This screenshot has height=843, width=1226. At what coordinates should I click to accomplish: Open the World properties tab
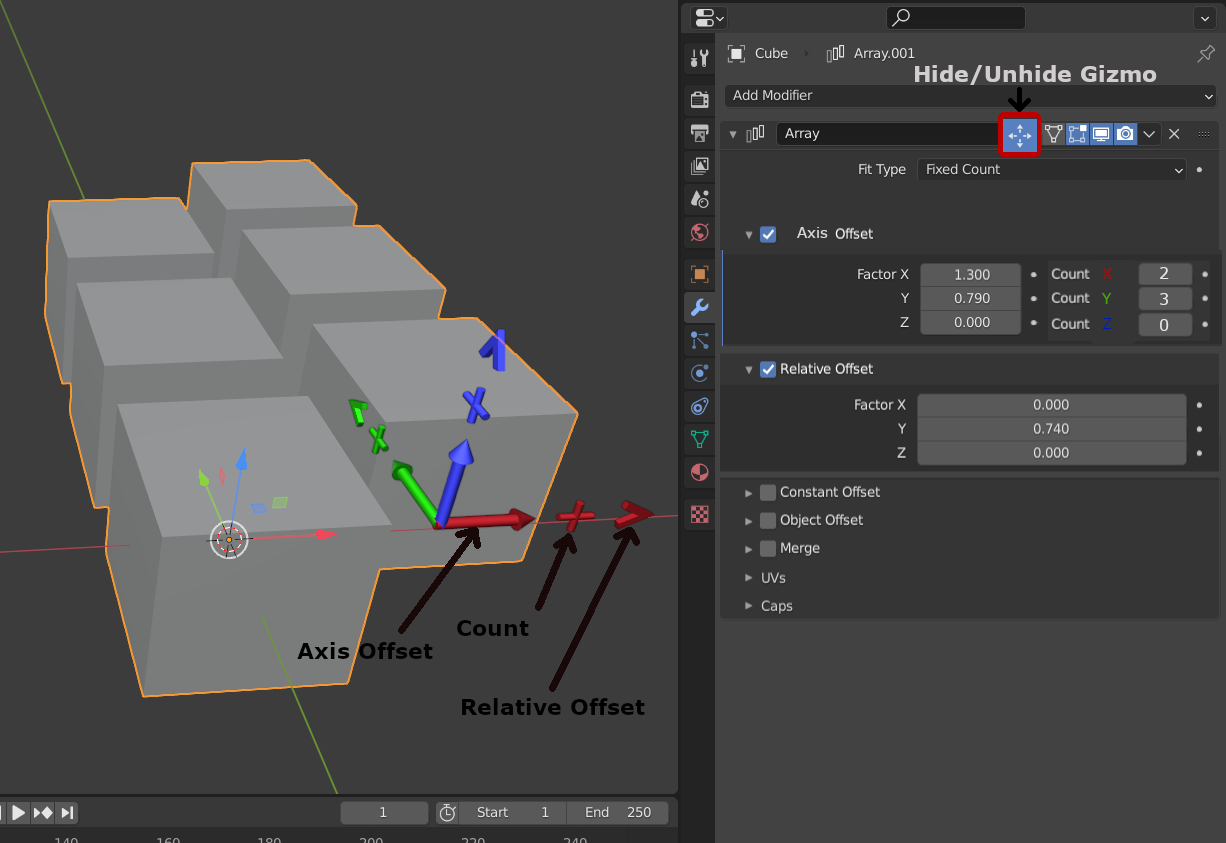[x=700, y=232]
